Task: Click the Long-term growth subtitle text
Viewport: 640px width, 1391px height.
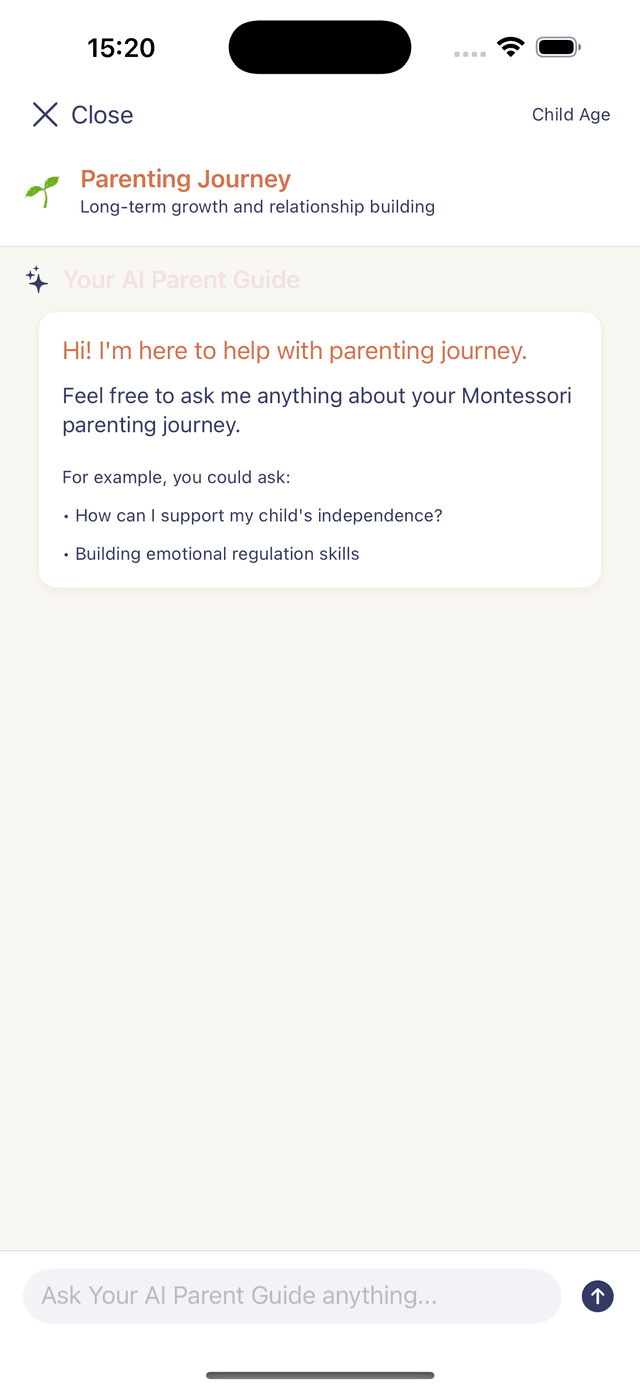Action: (257, 206)
